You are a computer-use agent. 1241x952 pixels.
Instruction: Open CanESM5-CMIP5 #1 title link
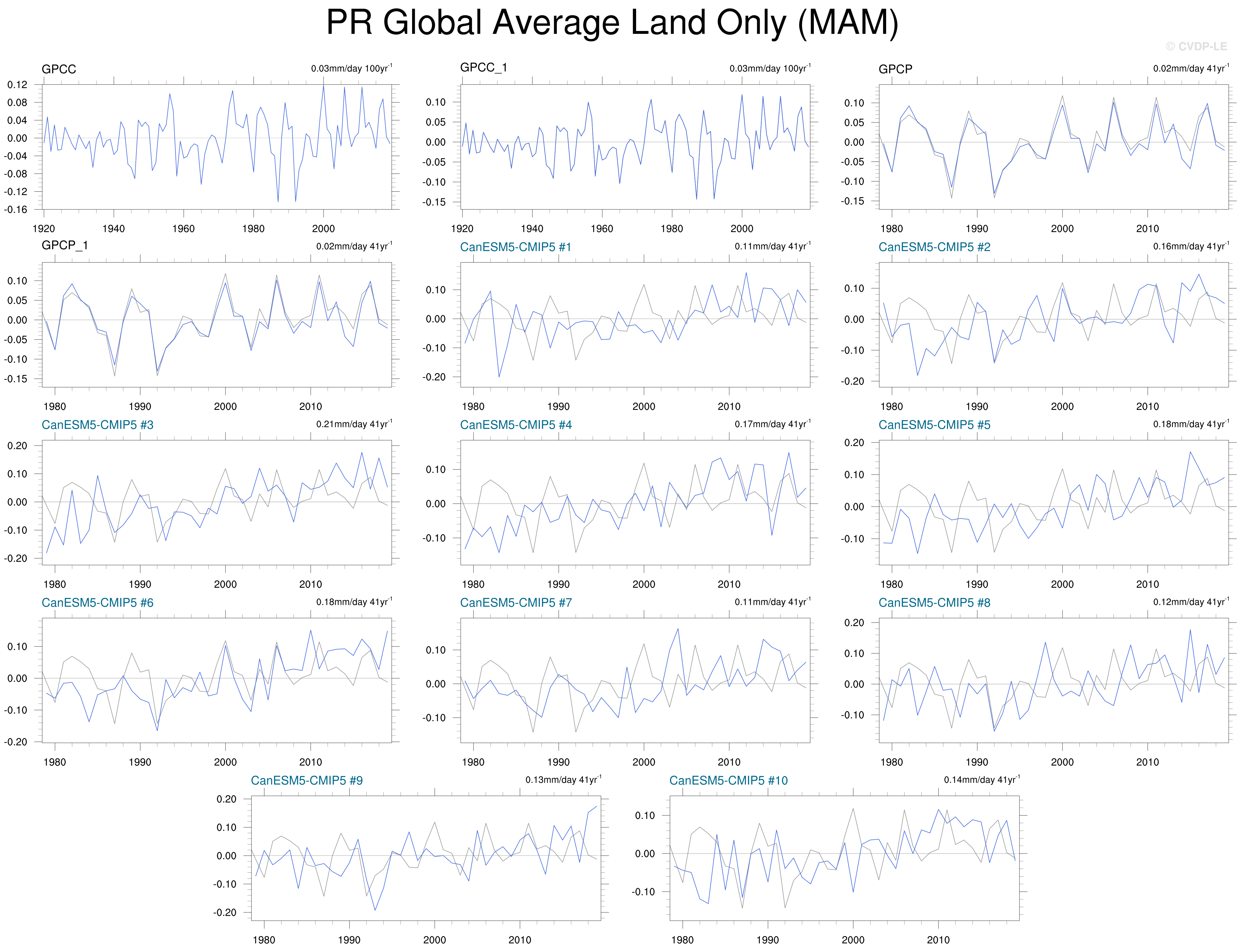(516, 247)
